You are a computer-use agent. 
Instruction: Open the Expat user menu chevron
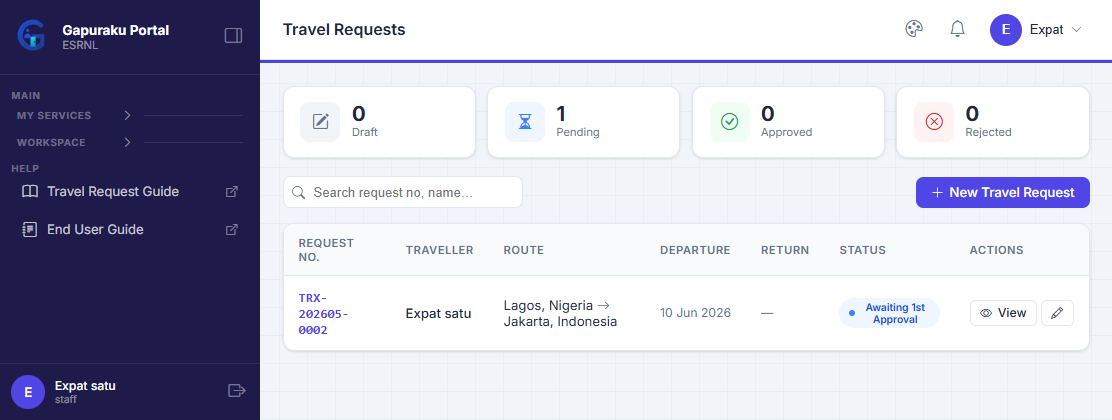[x=1076, y=30]
